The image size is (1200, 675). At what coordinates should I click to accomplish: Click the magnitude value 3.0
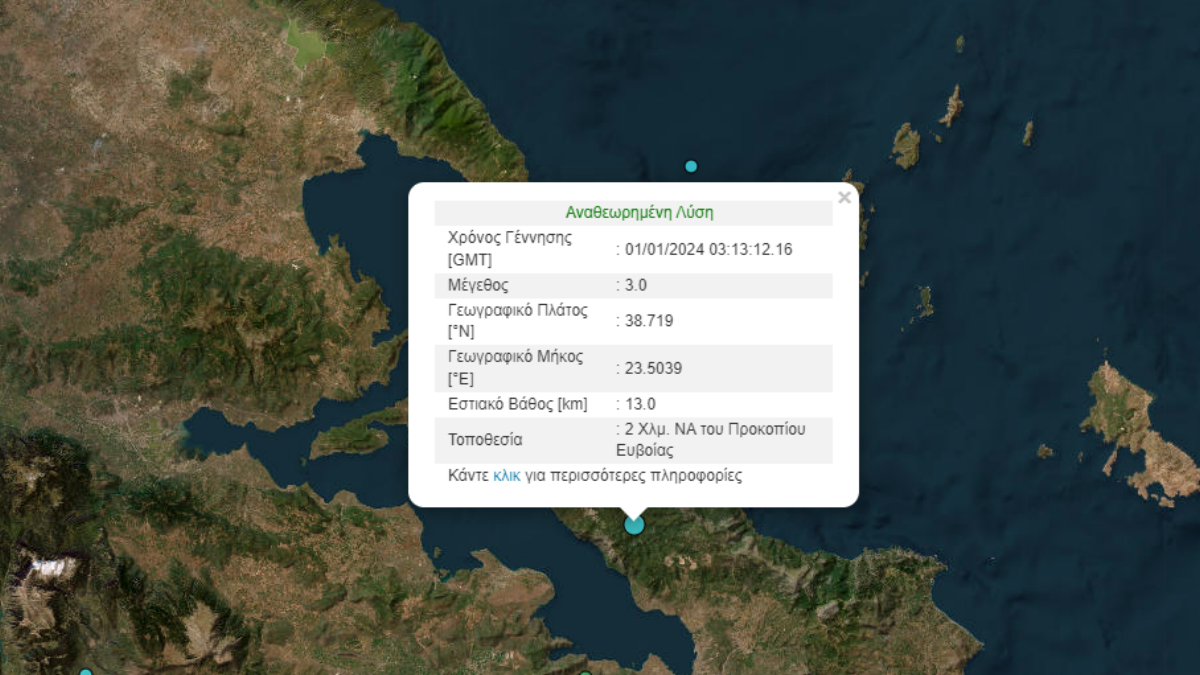(x=635, y=285)
